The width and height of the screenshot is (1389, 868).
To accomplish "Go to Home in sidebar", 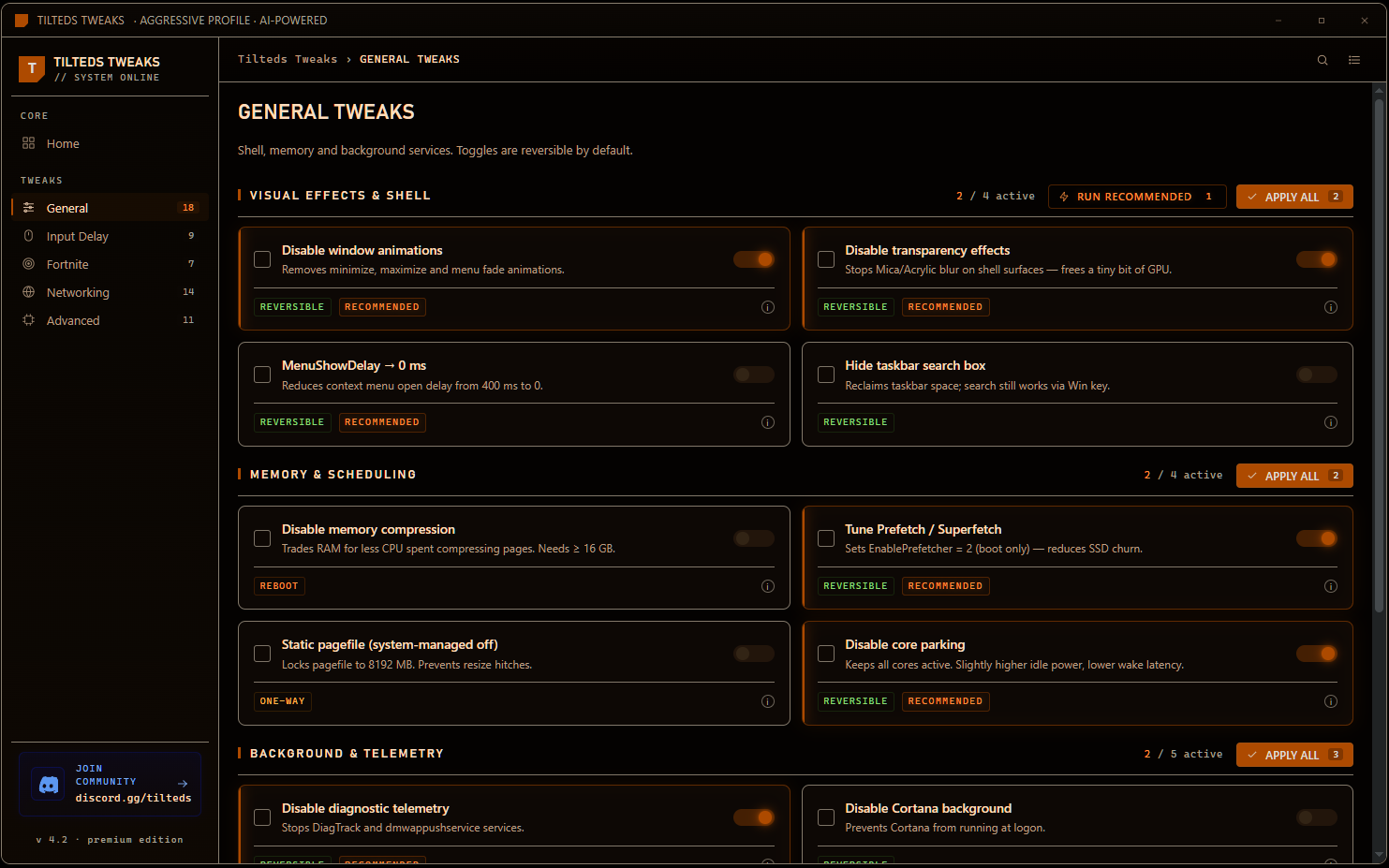I will tap(110, 143).
